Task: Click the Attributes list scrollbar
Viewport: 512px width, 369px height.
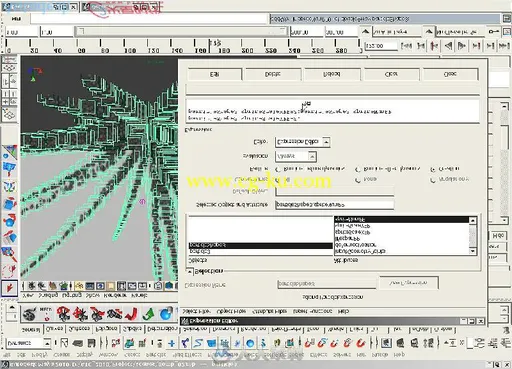Action: pos(473,236)
